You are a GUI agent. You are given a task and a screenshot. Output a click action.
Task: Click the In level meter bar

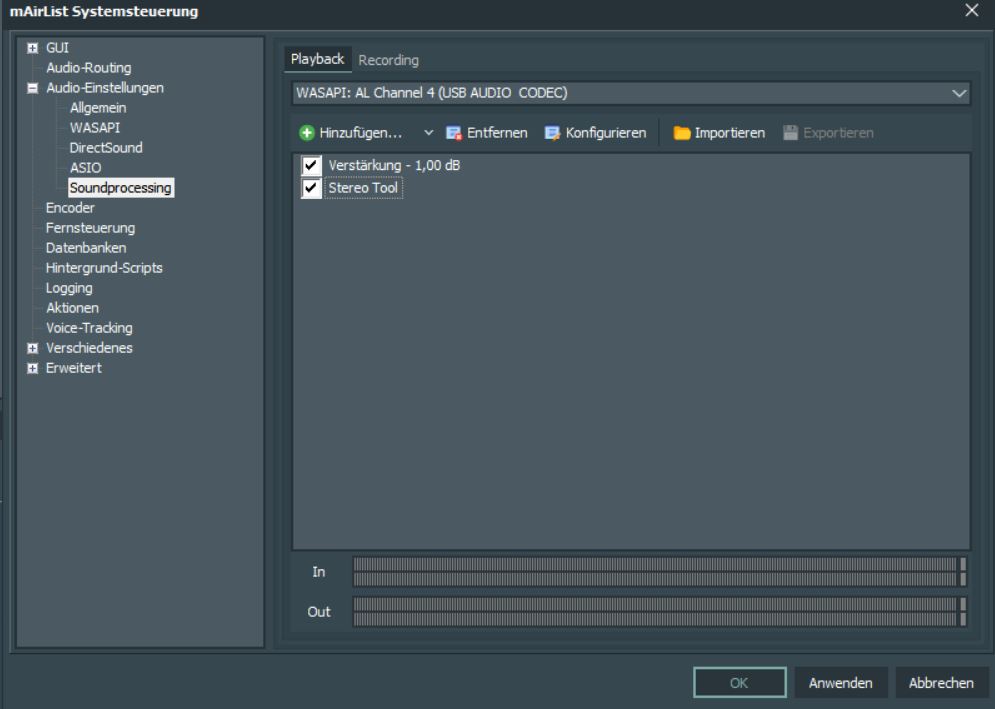(x=655, y=571)
